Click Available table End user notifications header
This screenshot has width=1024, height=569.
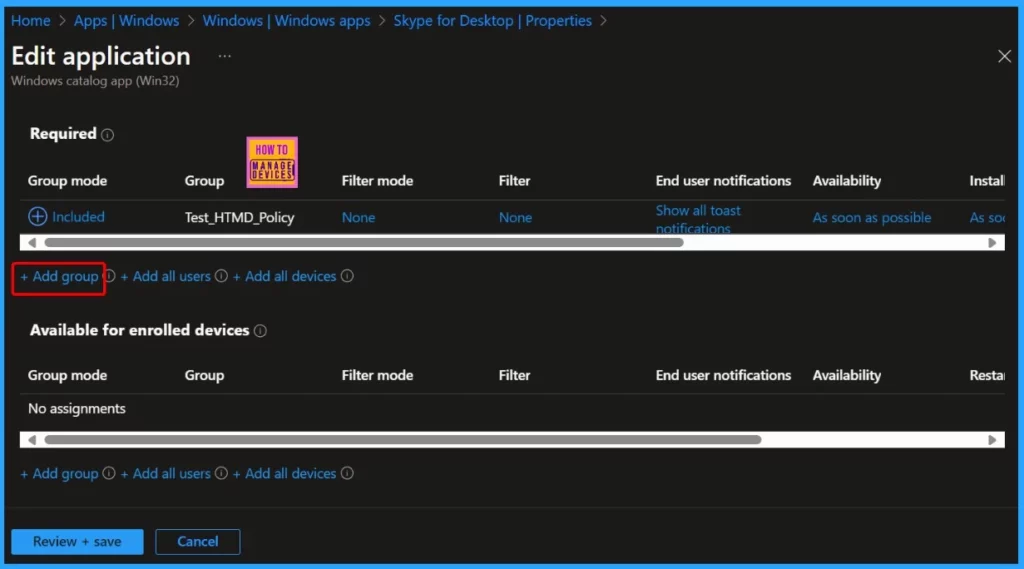tap(723, 376)
